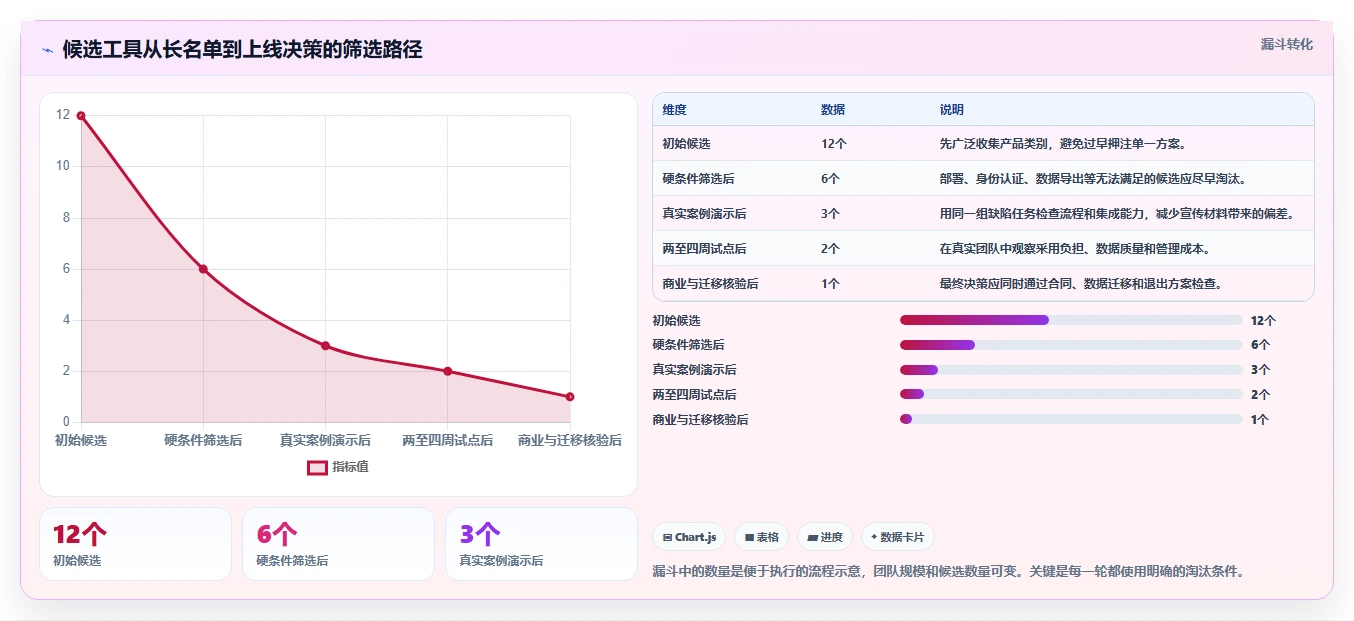Click the 硬条件筛选后 x-axis label
This screenshot has width=1354, height=621.
click(x=203, y=440)
